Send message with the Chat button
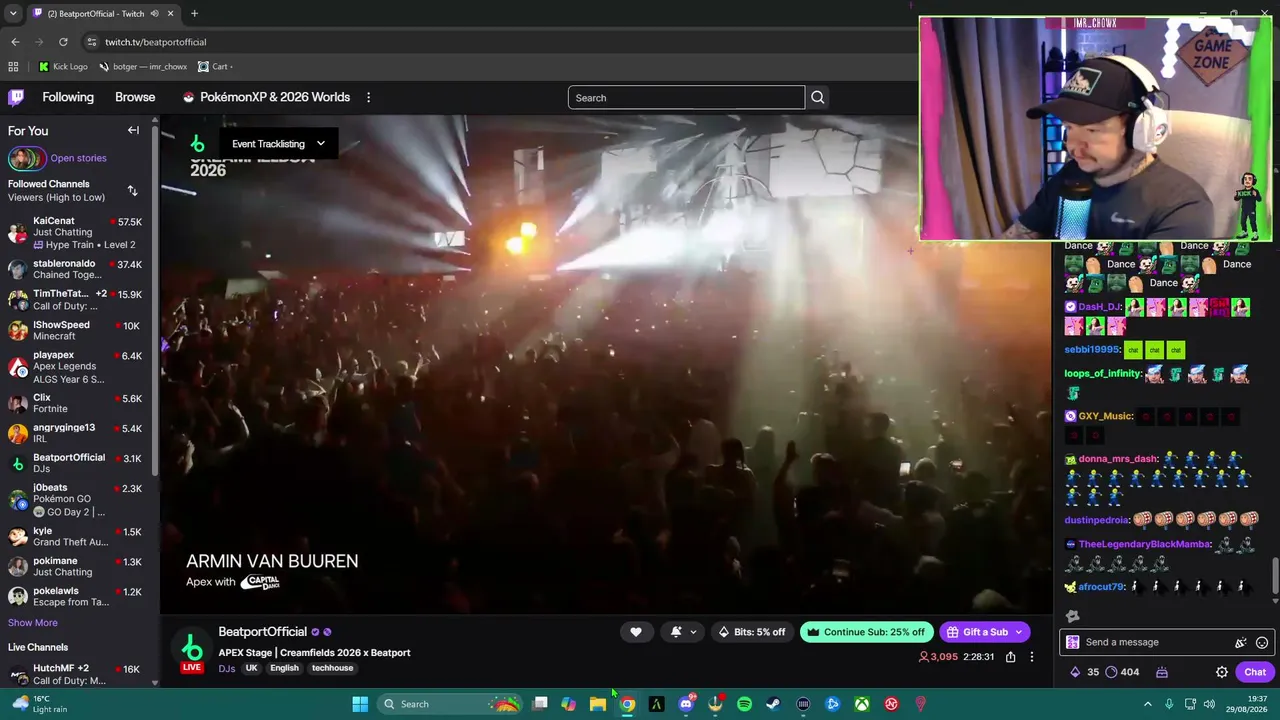This screenshot has height=720, width=1280. tap(1254, 672)
